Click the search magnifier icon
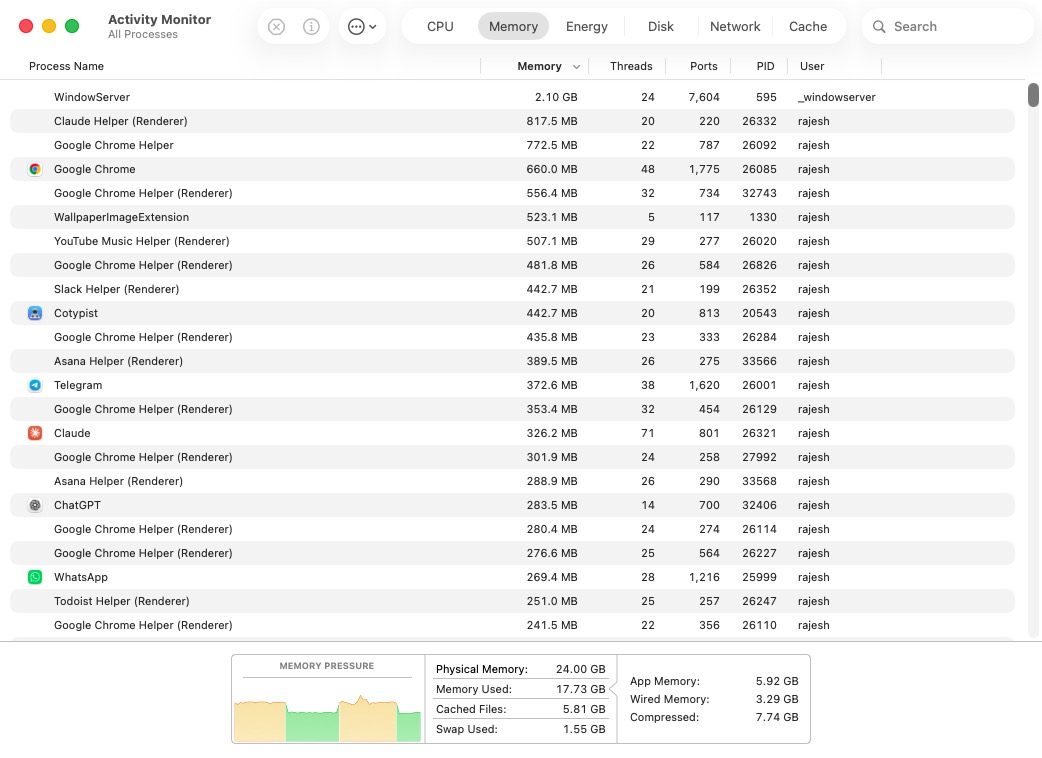This screenshot has height=758, width=1042. coord(879,27)
